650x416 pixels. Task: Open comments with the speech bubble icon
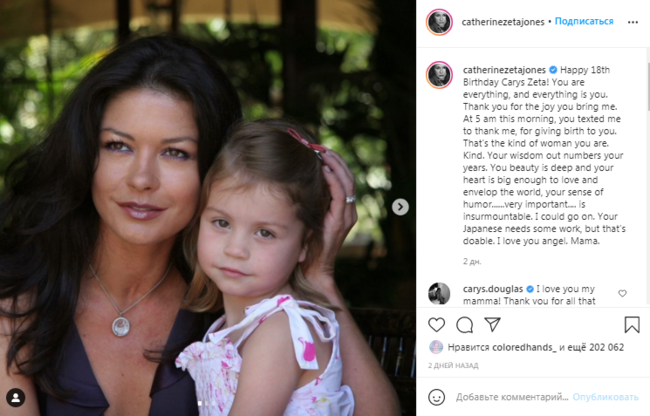coord(465,325)
